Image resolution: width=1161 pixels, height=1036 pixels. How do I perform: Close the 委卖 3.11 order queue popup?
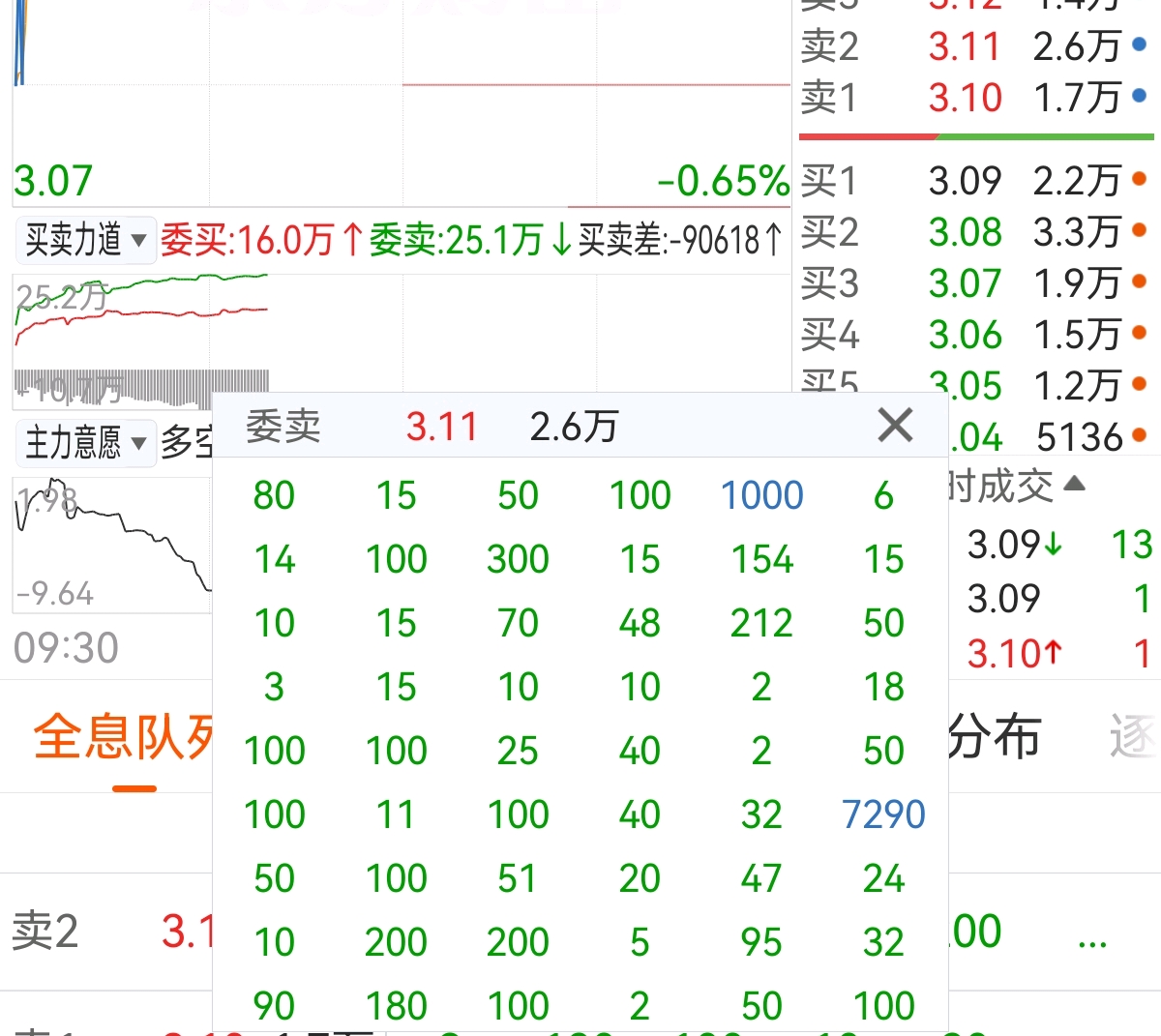[x=895, y=425]
